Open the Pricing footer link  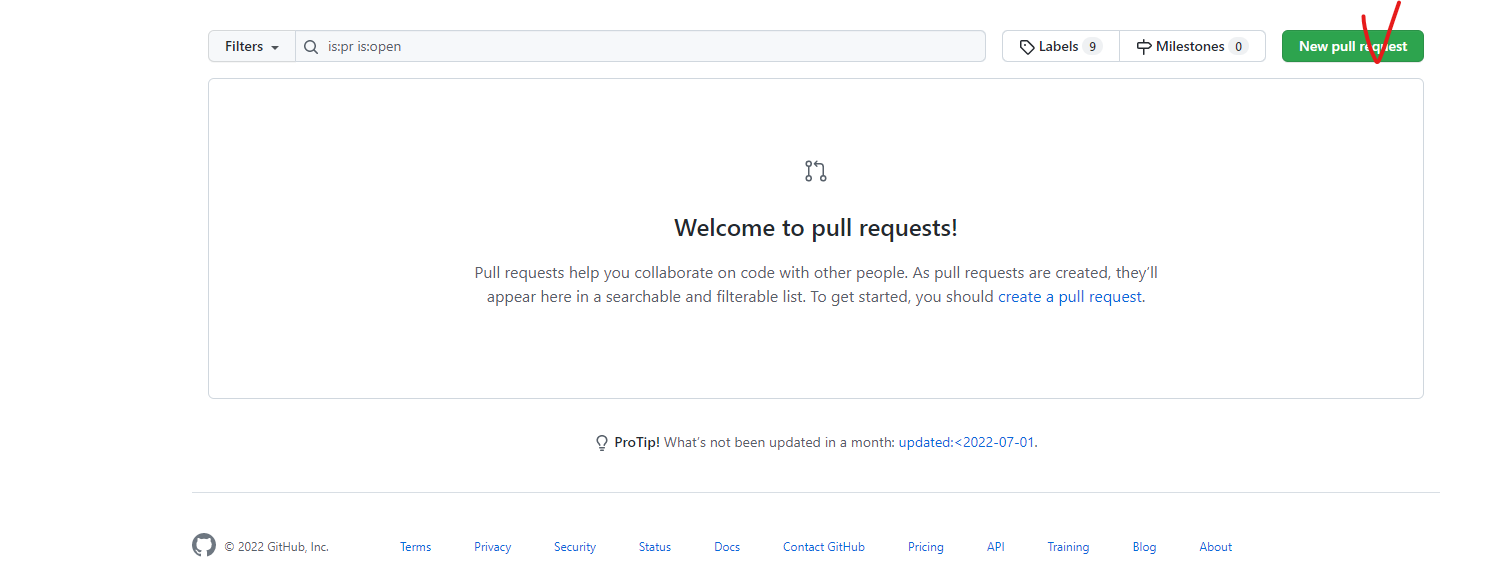(926, 547)
